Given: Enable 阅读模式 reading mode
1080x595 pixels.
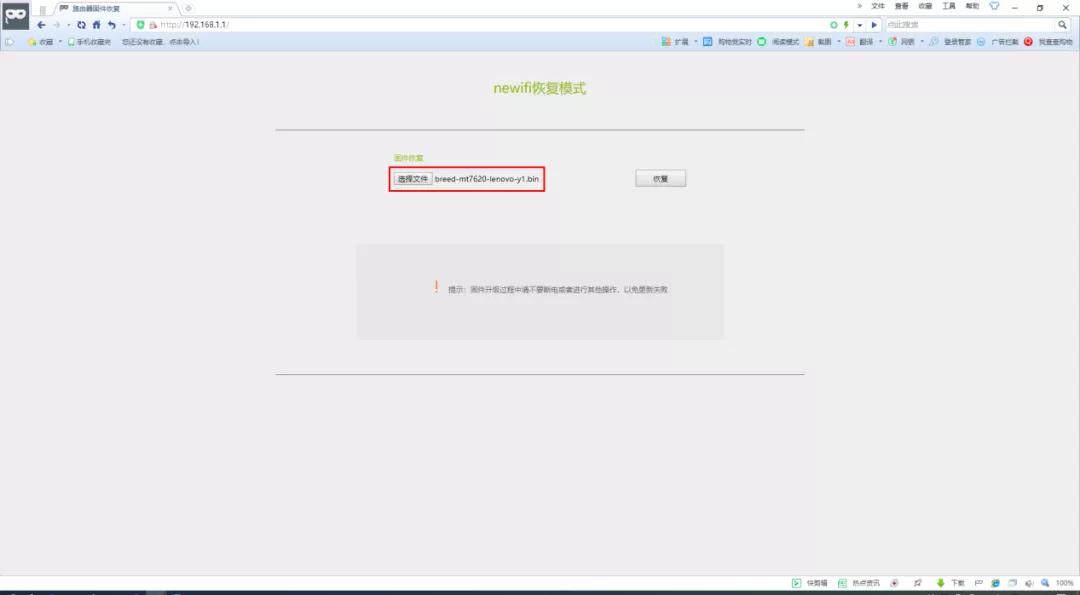Looking at the screenshot, I should tap(778, 42).
